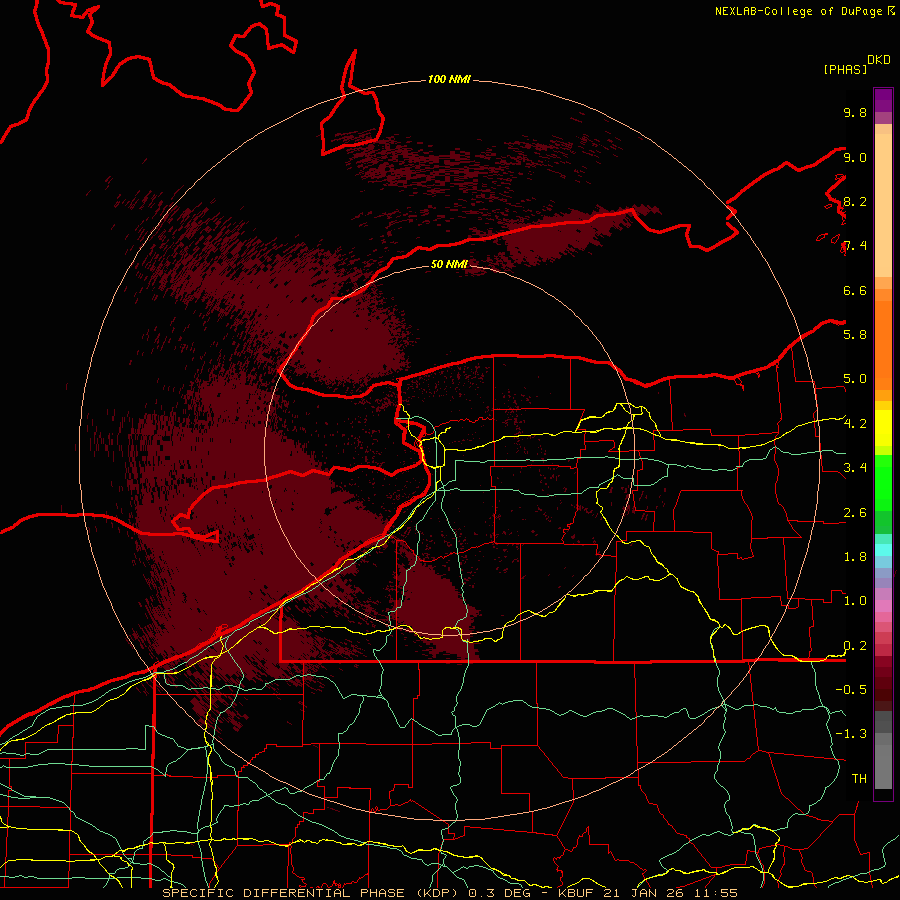
Task: Click the pink segment of the color bar
Action: [x=883, y=606]
